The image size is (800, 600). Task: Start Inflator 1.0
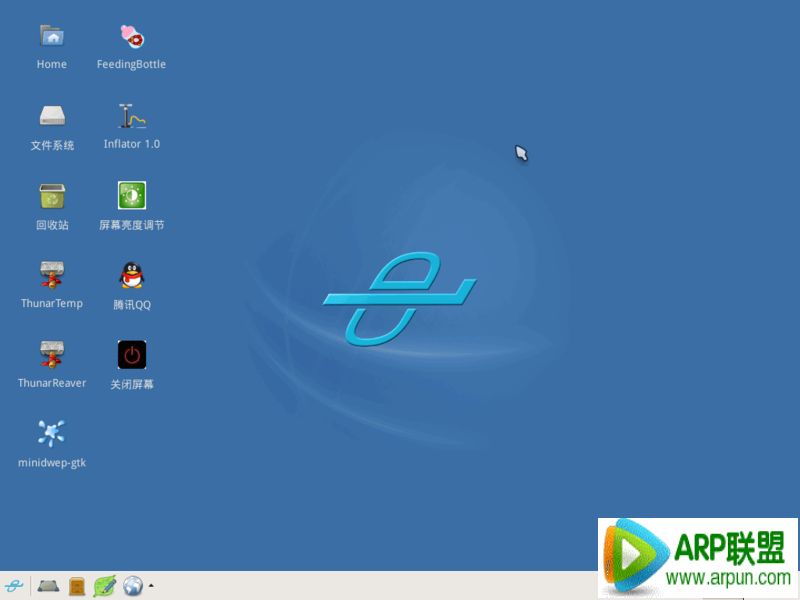click(x=130, y=115)
